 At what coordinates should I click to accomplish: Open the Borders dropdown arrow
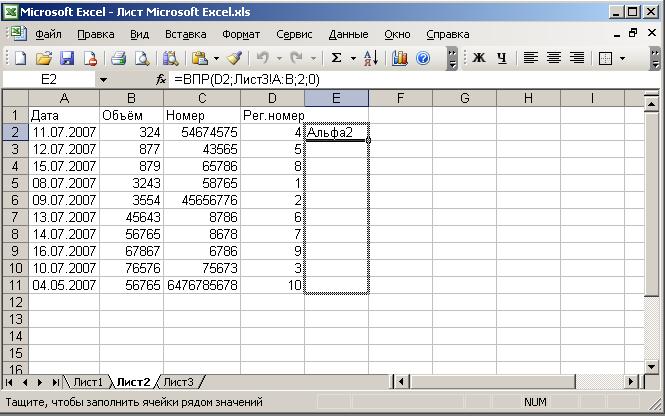click(623, 58)
